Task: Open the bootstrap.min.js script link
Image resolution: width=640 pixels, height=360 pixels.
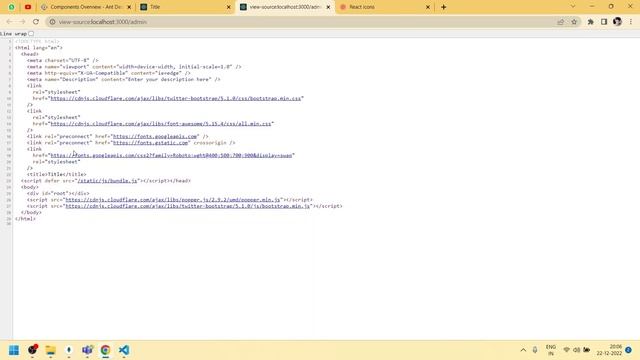Action: coord(188,206)
